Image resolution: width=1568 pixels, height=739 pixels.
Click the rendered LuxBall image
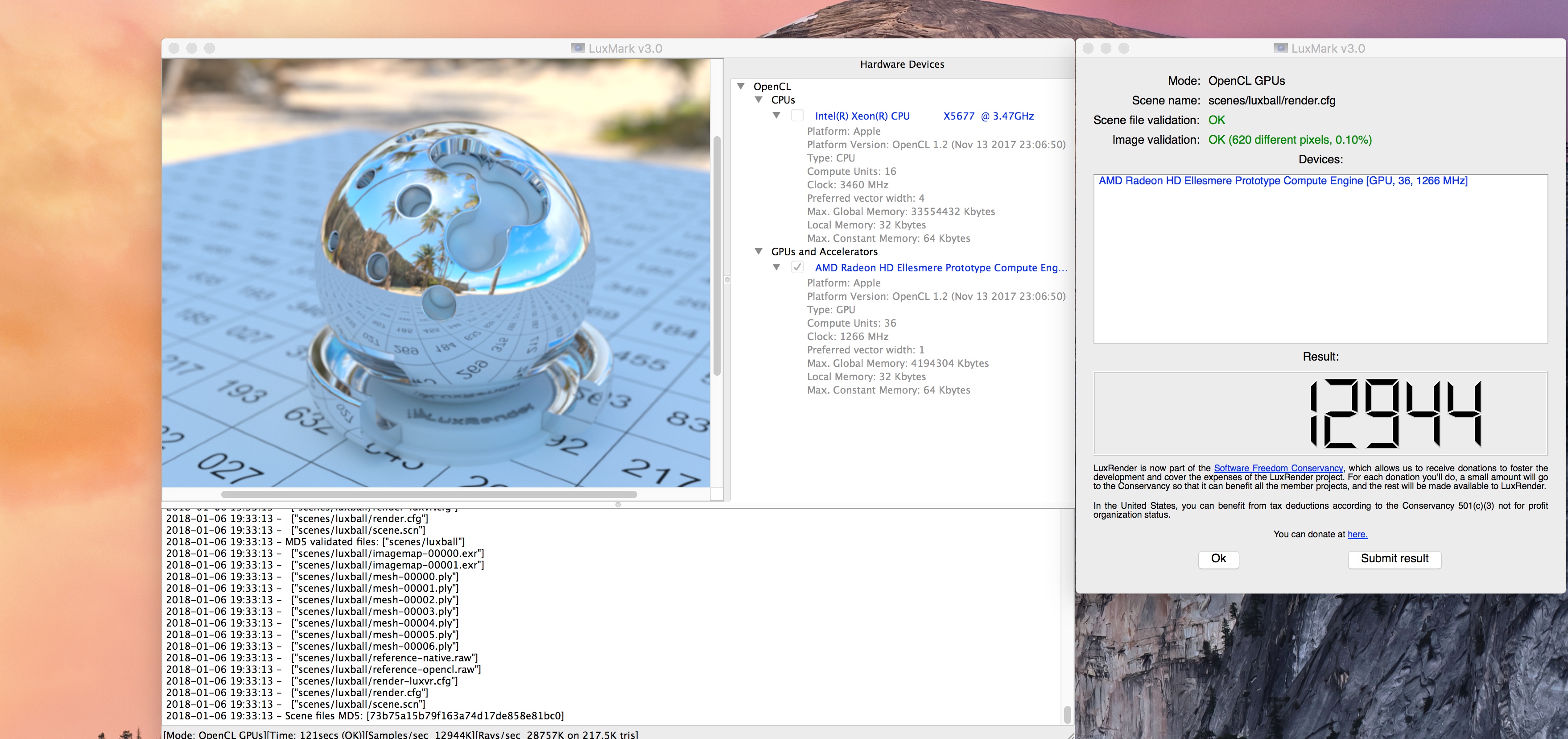click(436, 272)
